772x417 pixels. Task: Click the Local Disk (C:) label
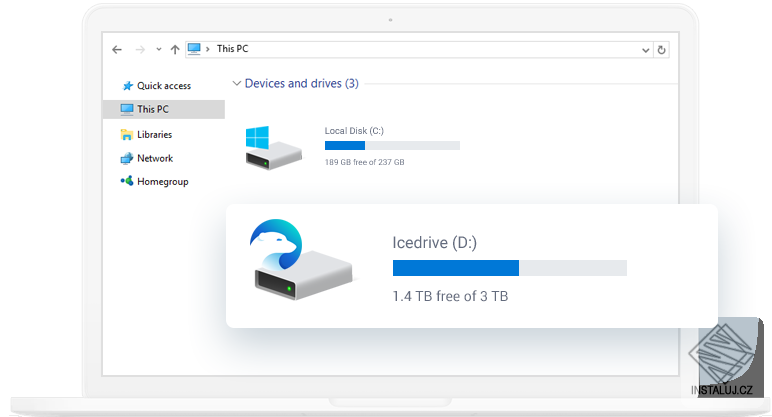pyautogui.click(x=354, y=130)
